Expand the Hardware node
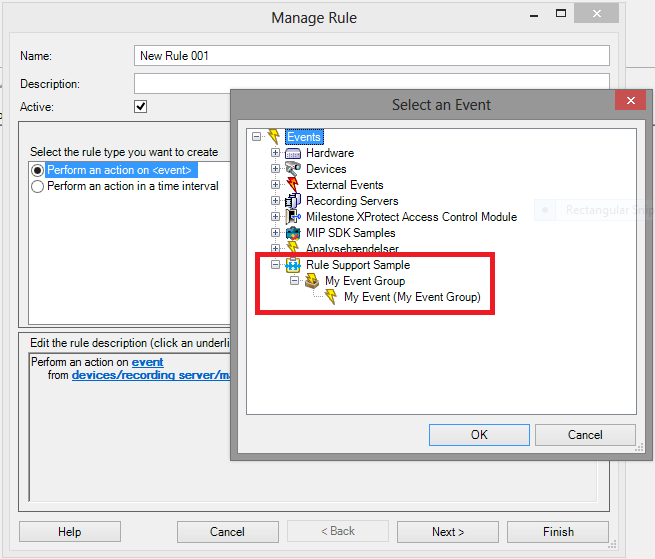Image resolution: width=655 pixels, height=559 pixels. click(275, 152)
